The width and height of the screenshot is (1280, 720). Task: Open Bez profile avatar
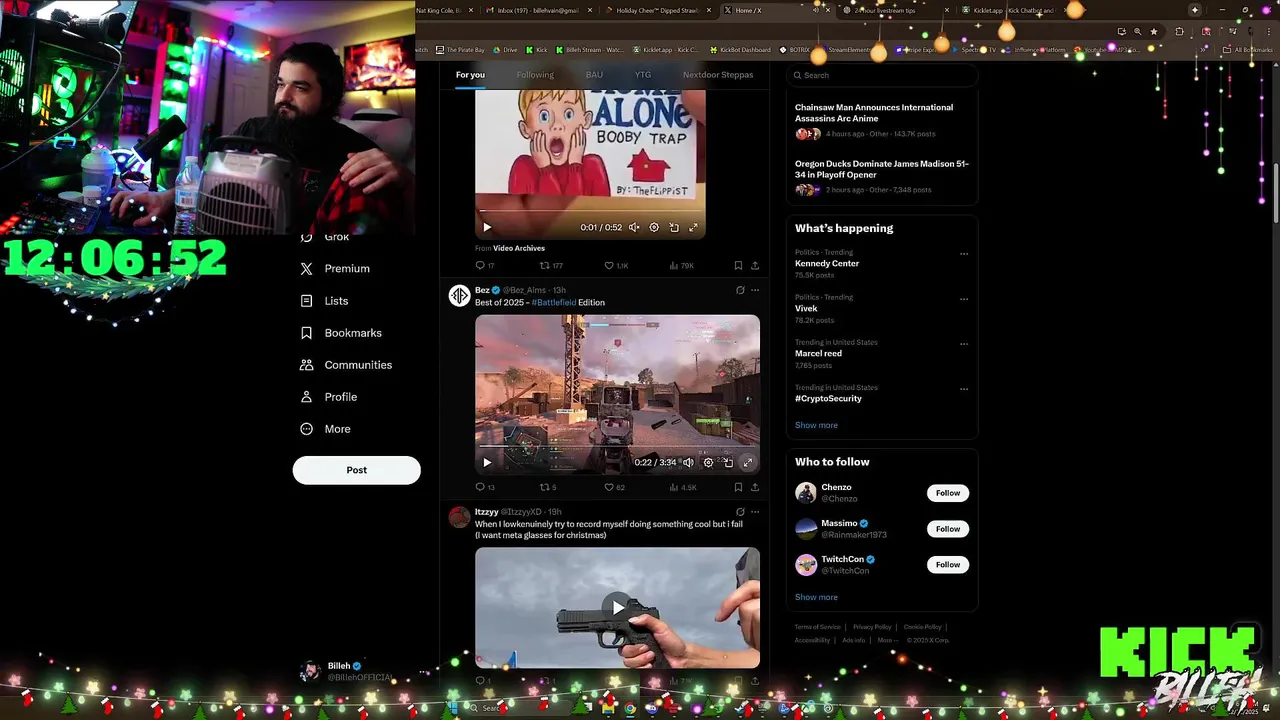459,295
